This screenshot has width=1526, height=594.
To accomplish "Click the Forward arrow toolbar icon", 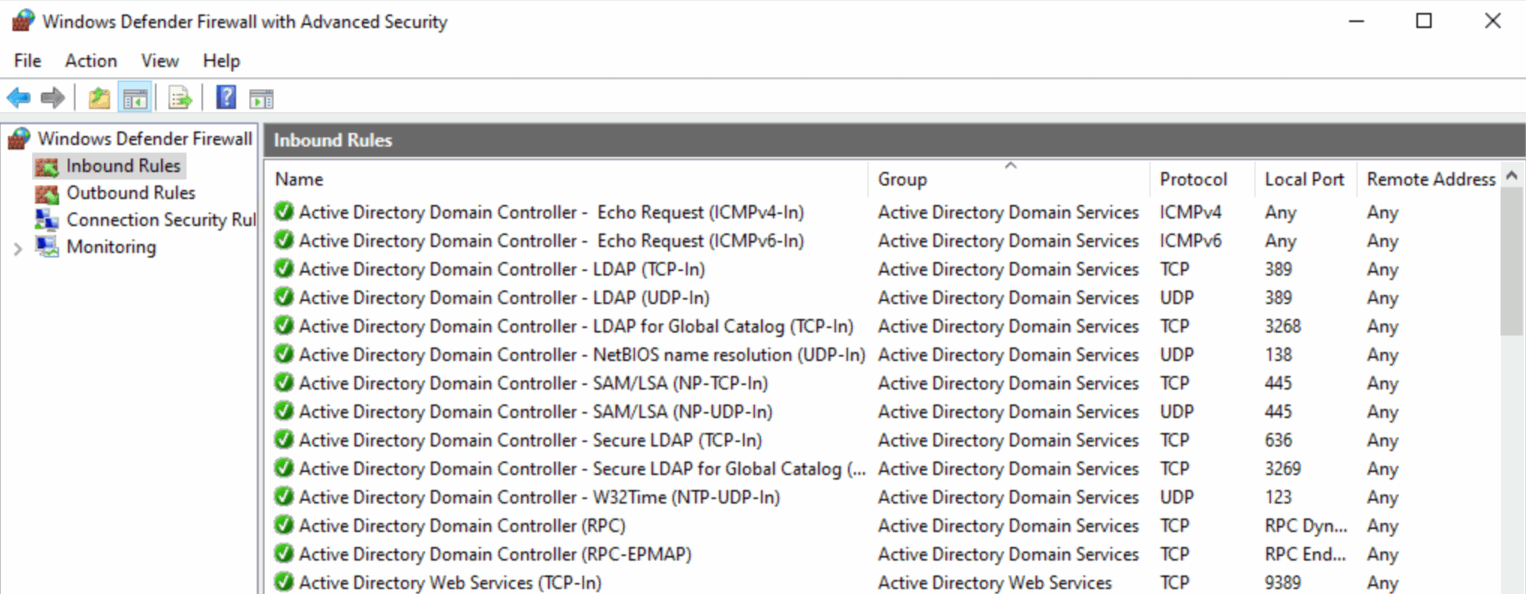I will coord(53,98).
